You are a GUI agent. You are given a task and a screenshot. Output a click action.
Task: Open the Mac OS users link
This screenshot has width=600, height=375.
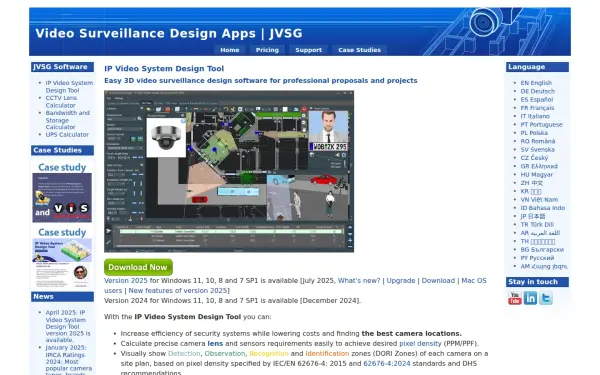[x=474, y=280]
